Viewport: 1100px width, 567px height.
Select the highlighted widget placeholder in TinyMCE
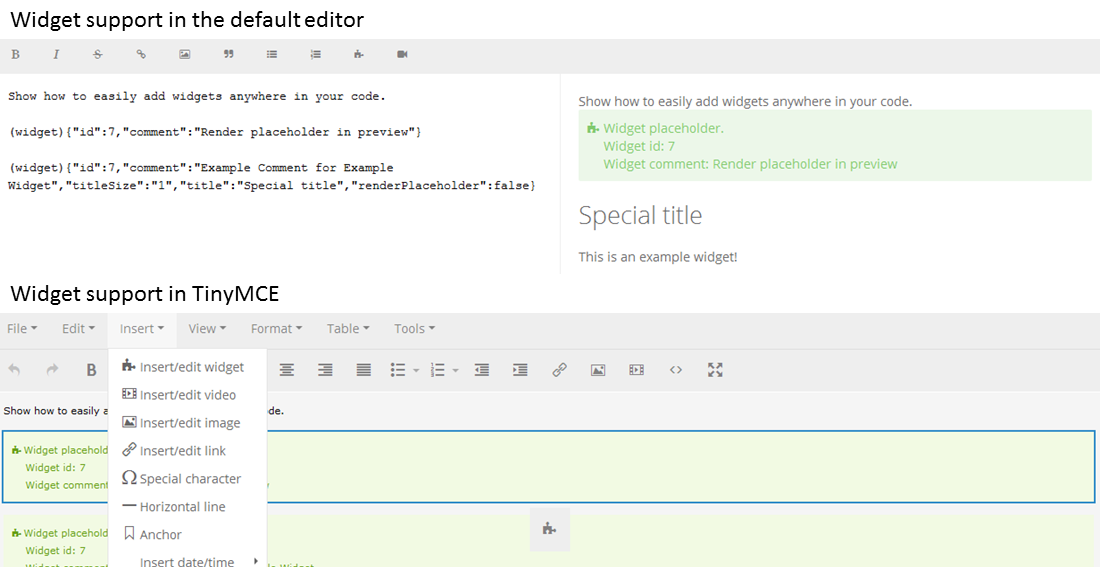click(x=548, y=467)
